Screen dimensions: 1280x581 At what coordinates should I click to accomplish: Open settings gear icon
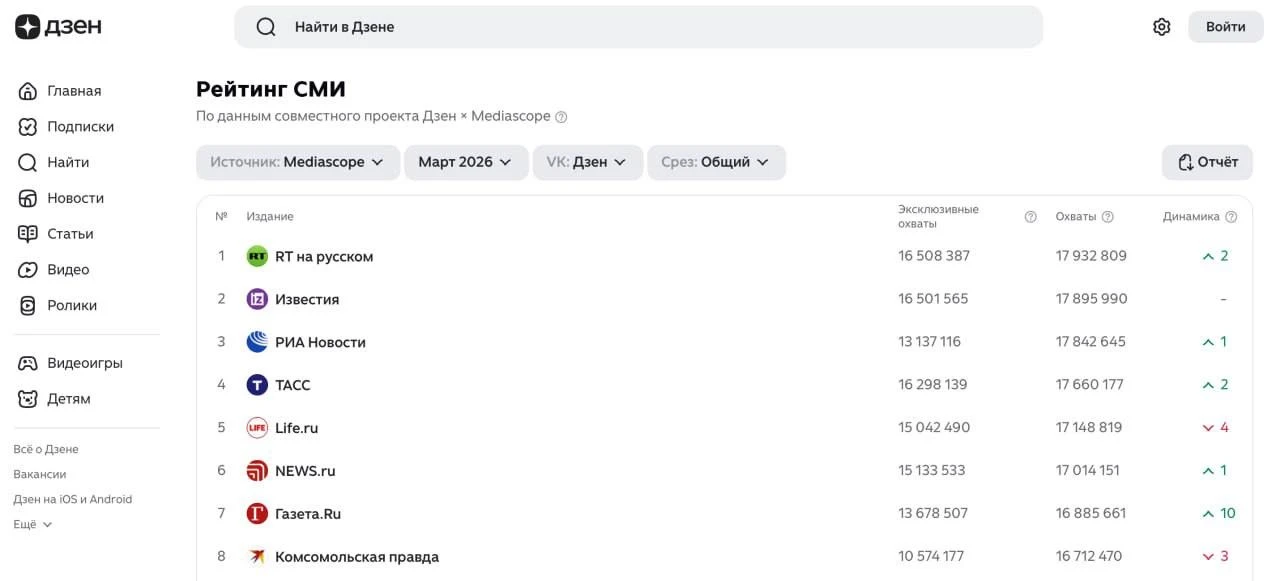(x=1161, y=27)
